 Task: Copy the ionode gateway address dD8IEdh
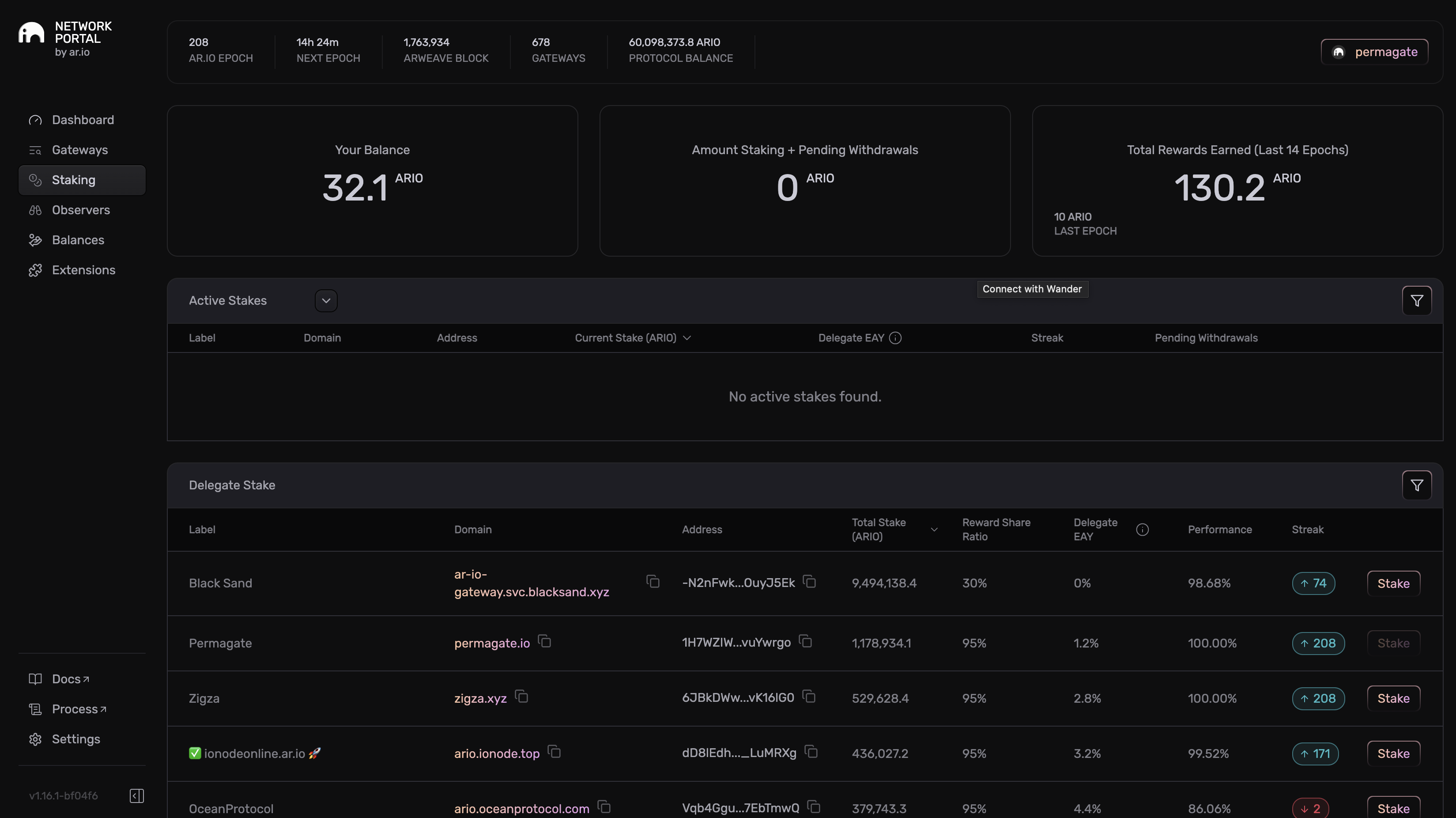coord(811,752)
